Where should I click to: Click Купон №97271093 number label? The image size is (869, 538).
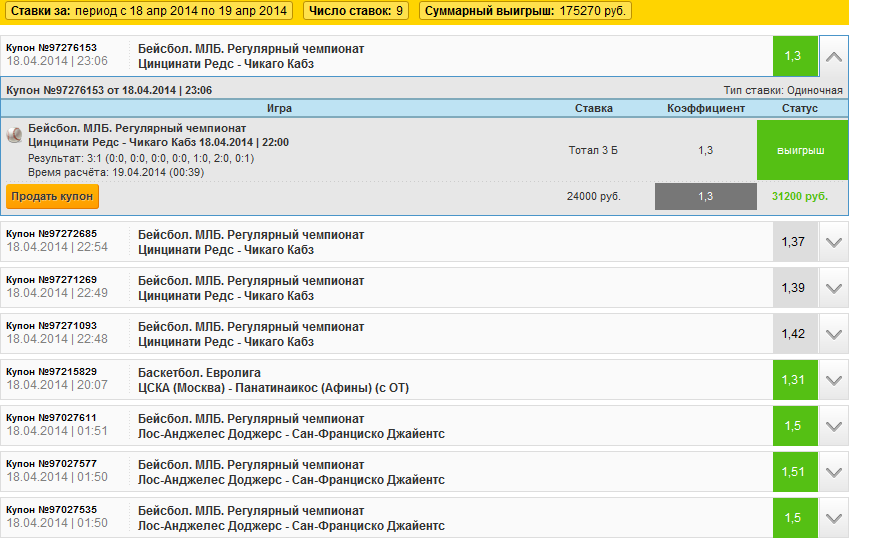[x=52, y=326]
